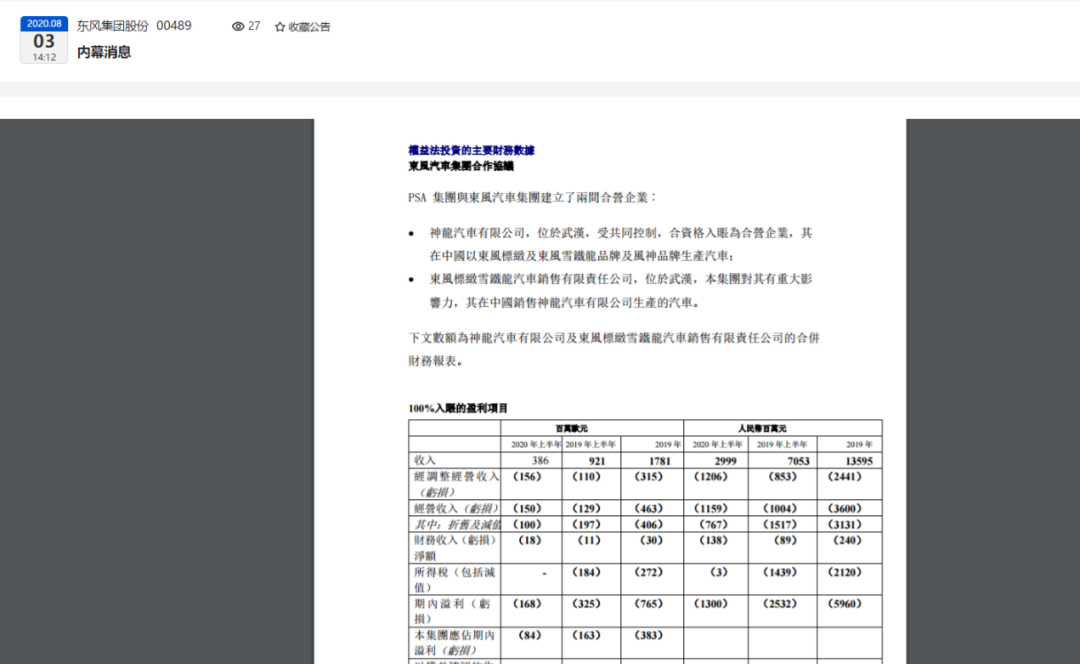Viewport: 1080px width, 664px height.
Task: Click the 期內溢利（虧損）row label
Action: (453, 611)
